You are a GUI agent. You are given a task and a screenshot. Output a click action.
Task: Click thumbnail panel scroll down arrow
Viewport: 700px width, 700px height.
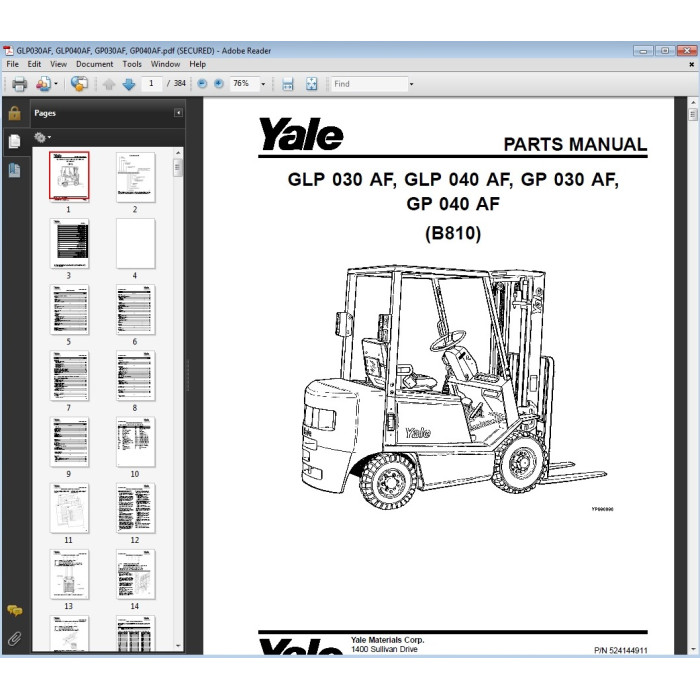pos(178,646)
